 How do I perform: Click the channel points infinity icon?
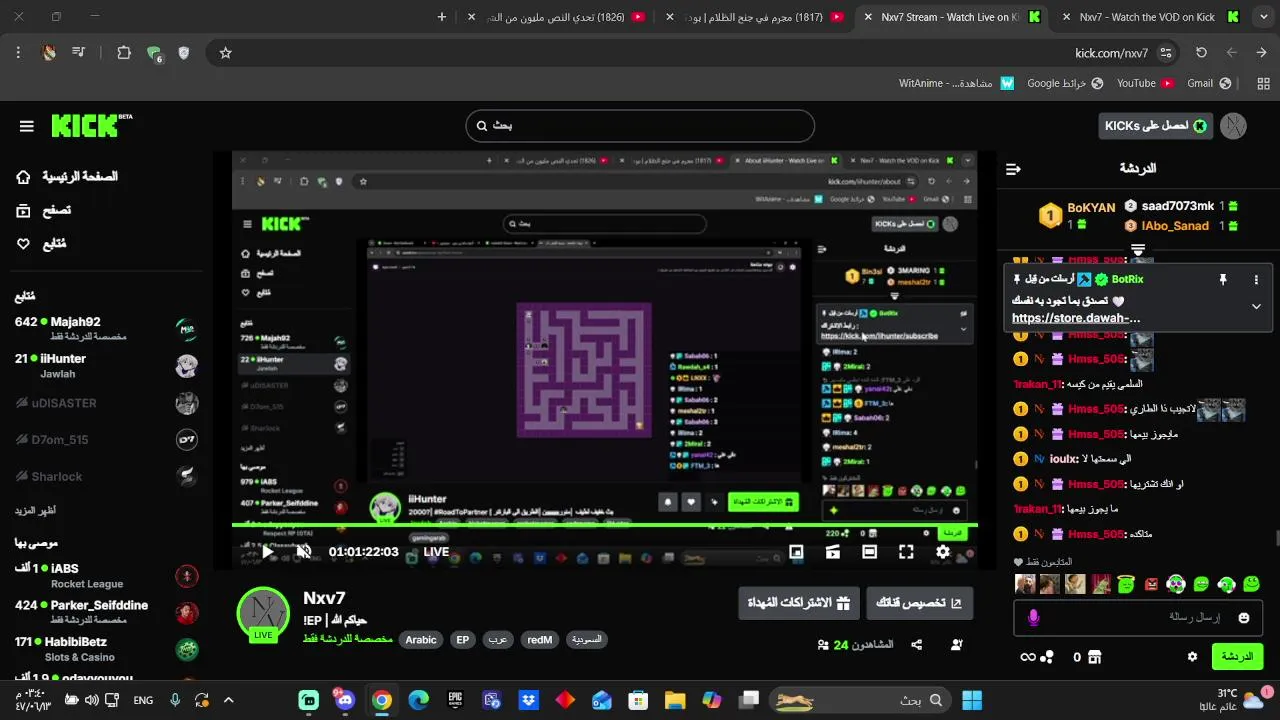click(1028, 657)
